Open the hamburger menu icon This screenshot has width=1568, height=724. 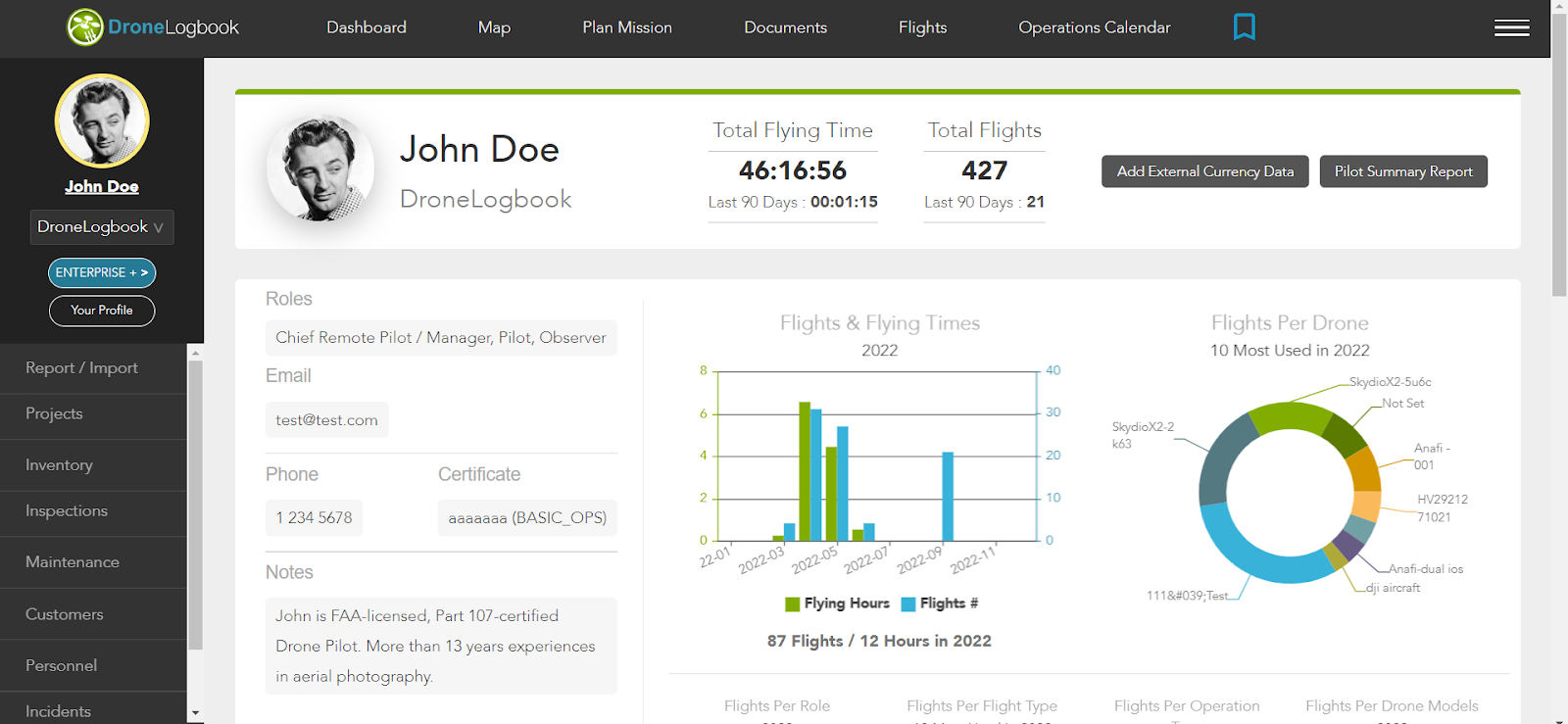1511,27
